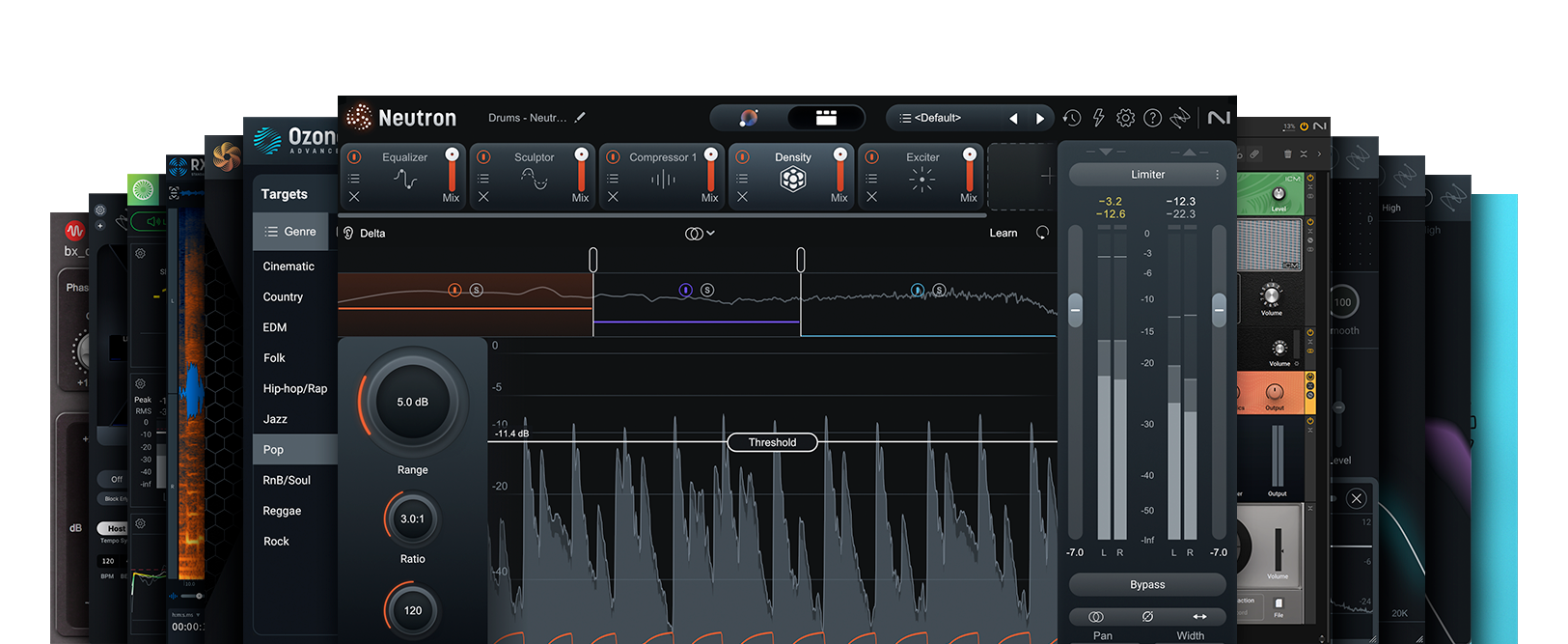Screen dimensions: 1568x644
Task: Click the input gain slider handle
Action: coord(1076,310)
